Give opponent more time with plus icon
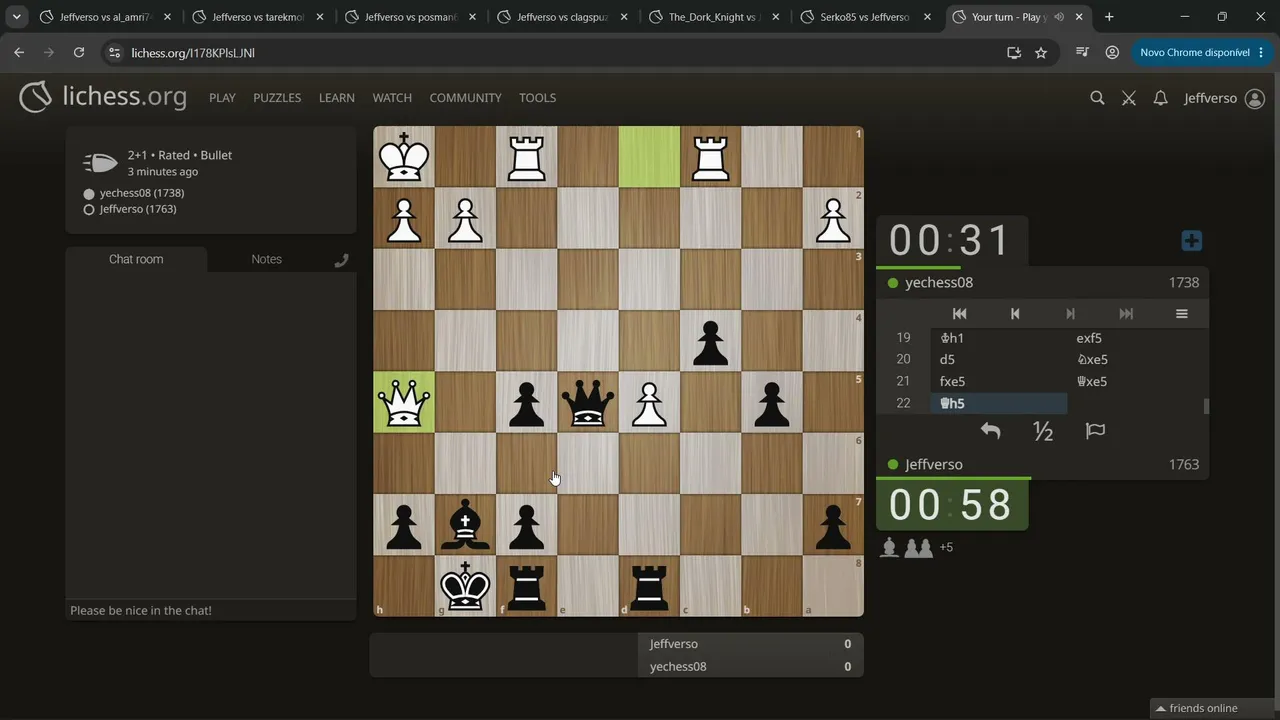 [1191, 241]
